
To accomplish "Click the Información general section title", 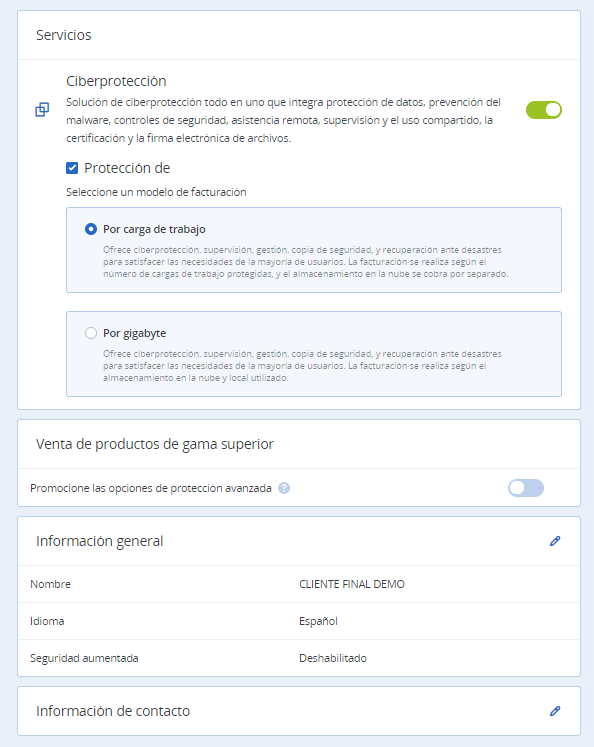I will (100, 541).
